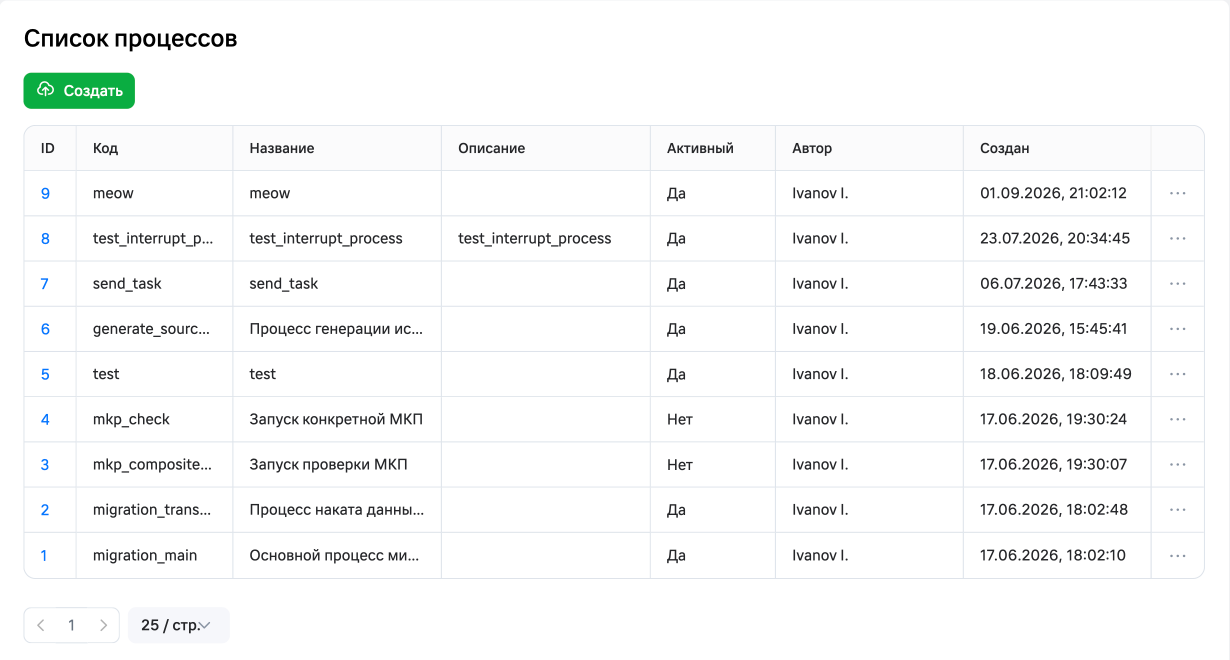Open actions menu for test_interrupt_process row
The image size is (1230, 660).
[1177, 238]
